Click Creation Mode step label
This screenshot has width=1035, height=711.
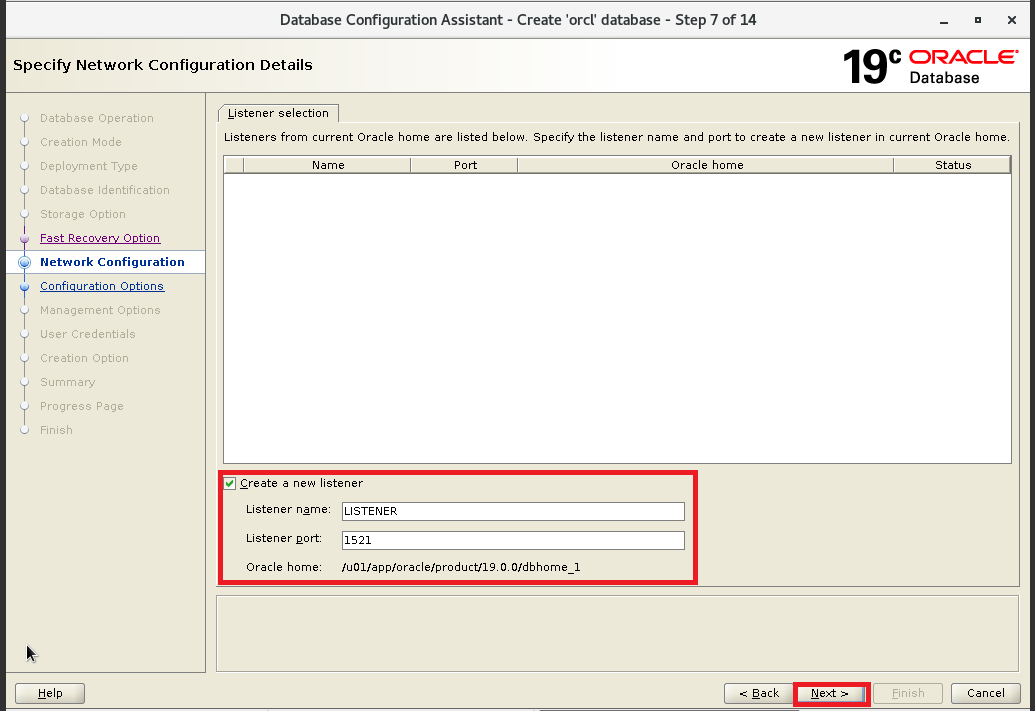click(x=81, y=142)
